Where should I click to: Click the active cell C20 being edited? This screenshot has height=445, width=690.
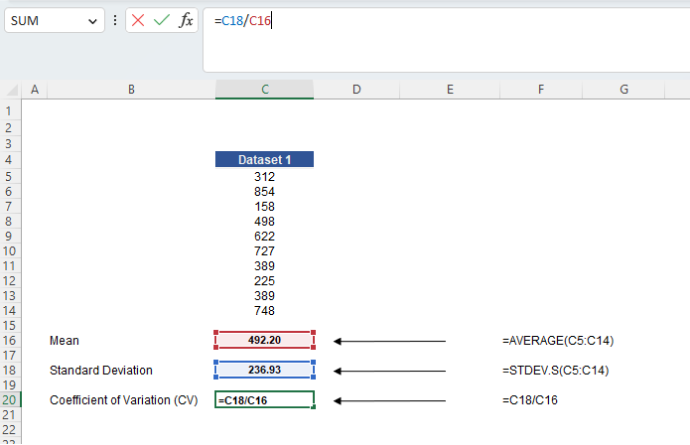264,401
